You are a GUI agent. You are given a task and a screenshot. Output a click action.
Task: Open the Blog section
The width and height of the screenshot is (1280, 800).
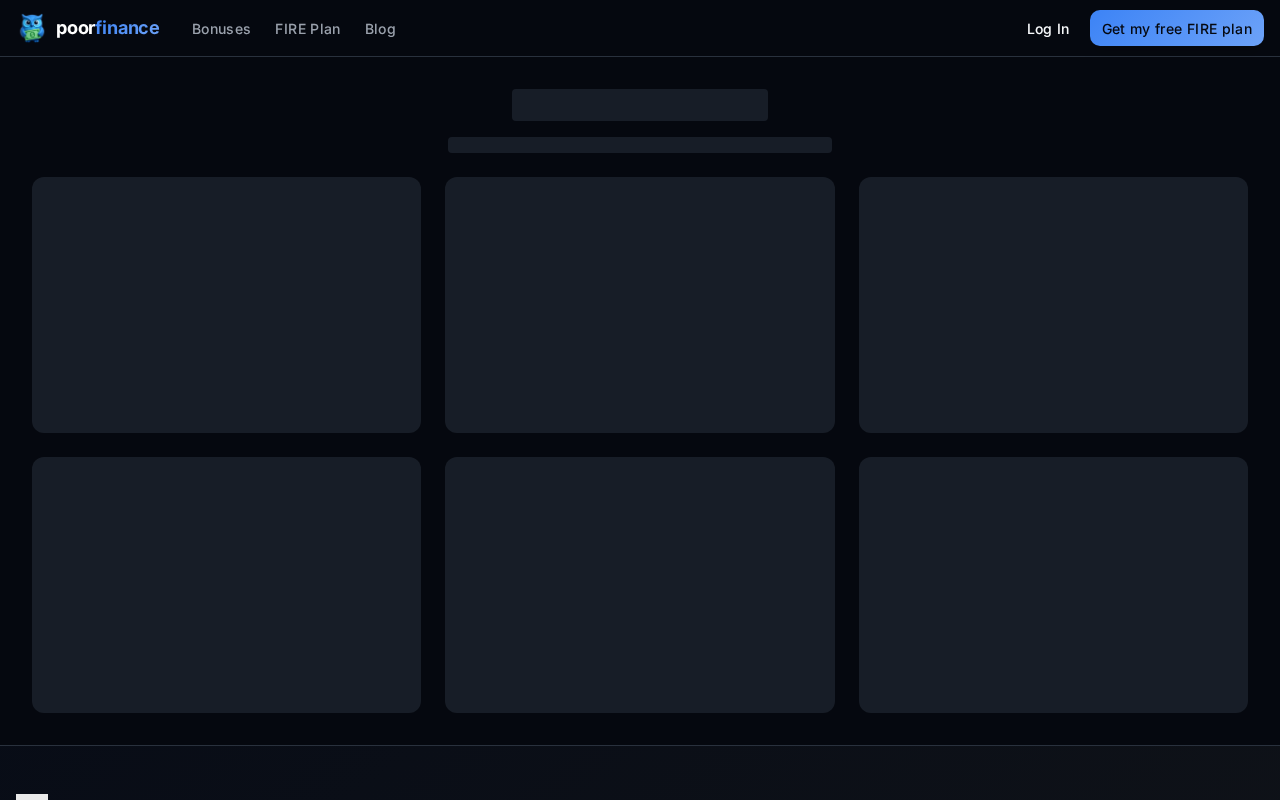(380, 29)
